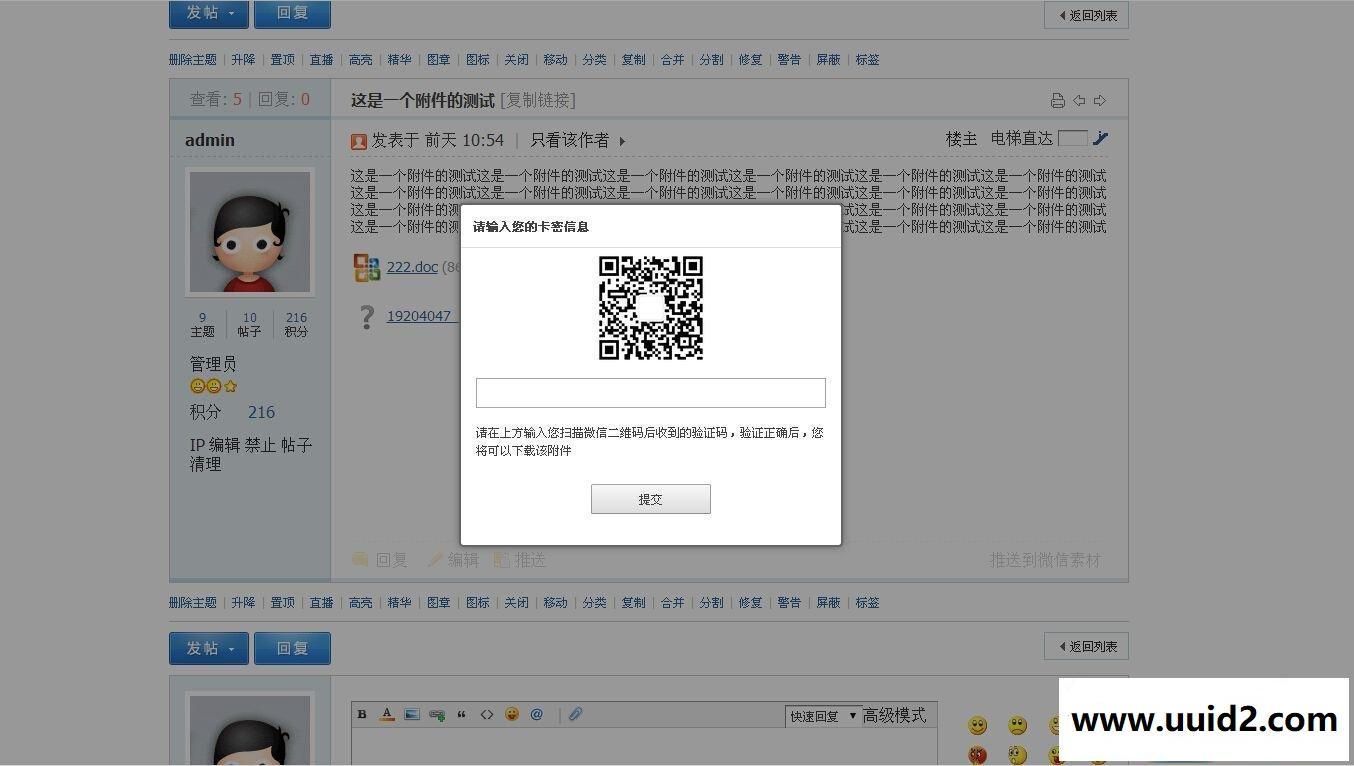Click the paperclip attachment icon in the editor
The height and width of the screenshot is (766, 1354).
(574, 714)
